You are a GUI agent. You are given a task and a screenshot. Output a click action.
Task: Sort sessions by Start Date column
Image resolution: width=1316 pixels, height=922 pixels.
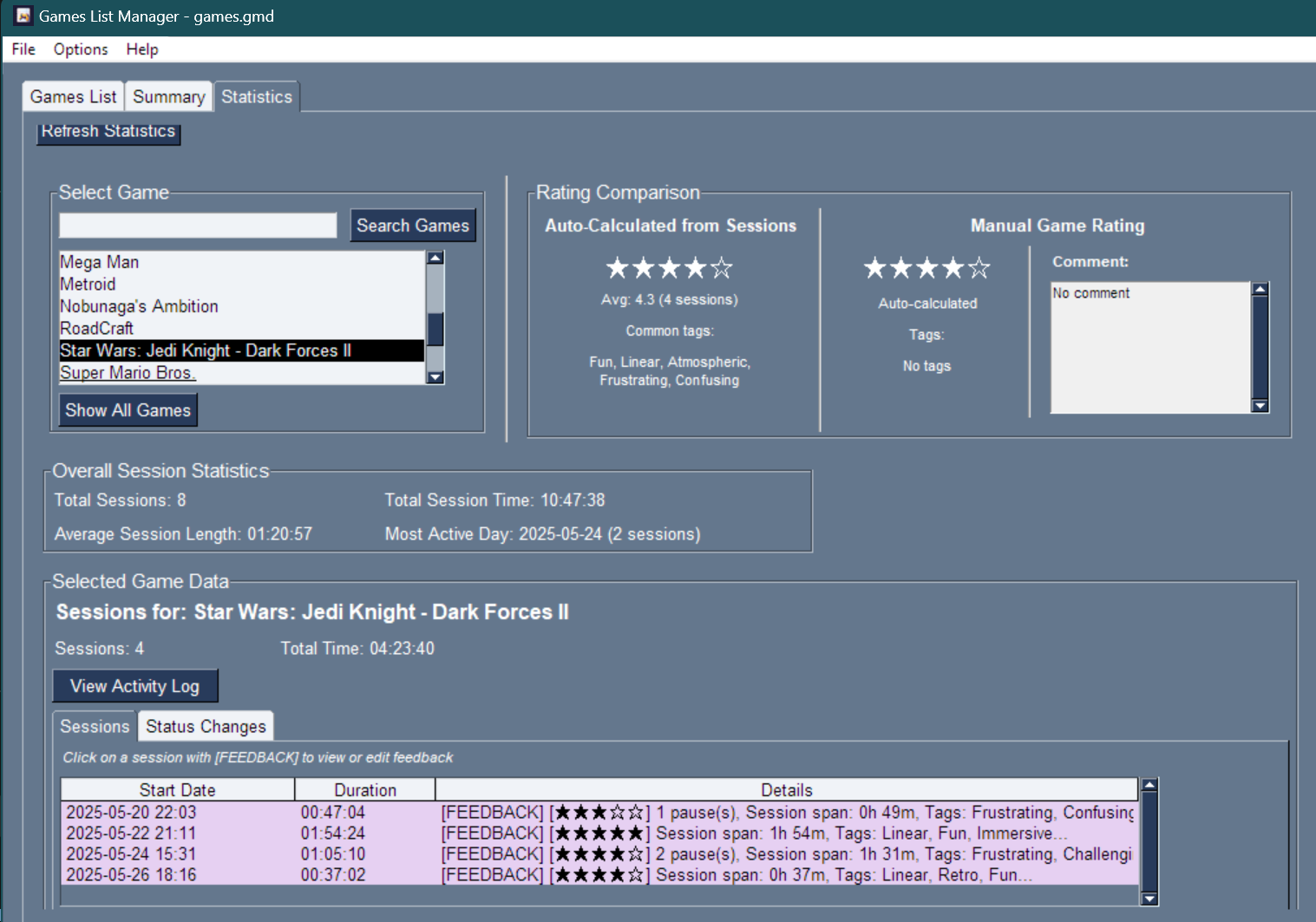point(177,790)
